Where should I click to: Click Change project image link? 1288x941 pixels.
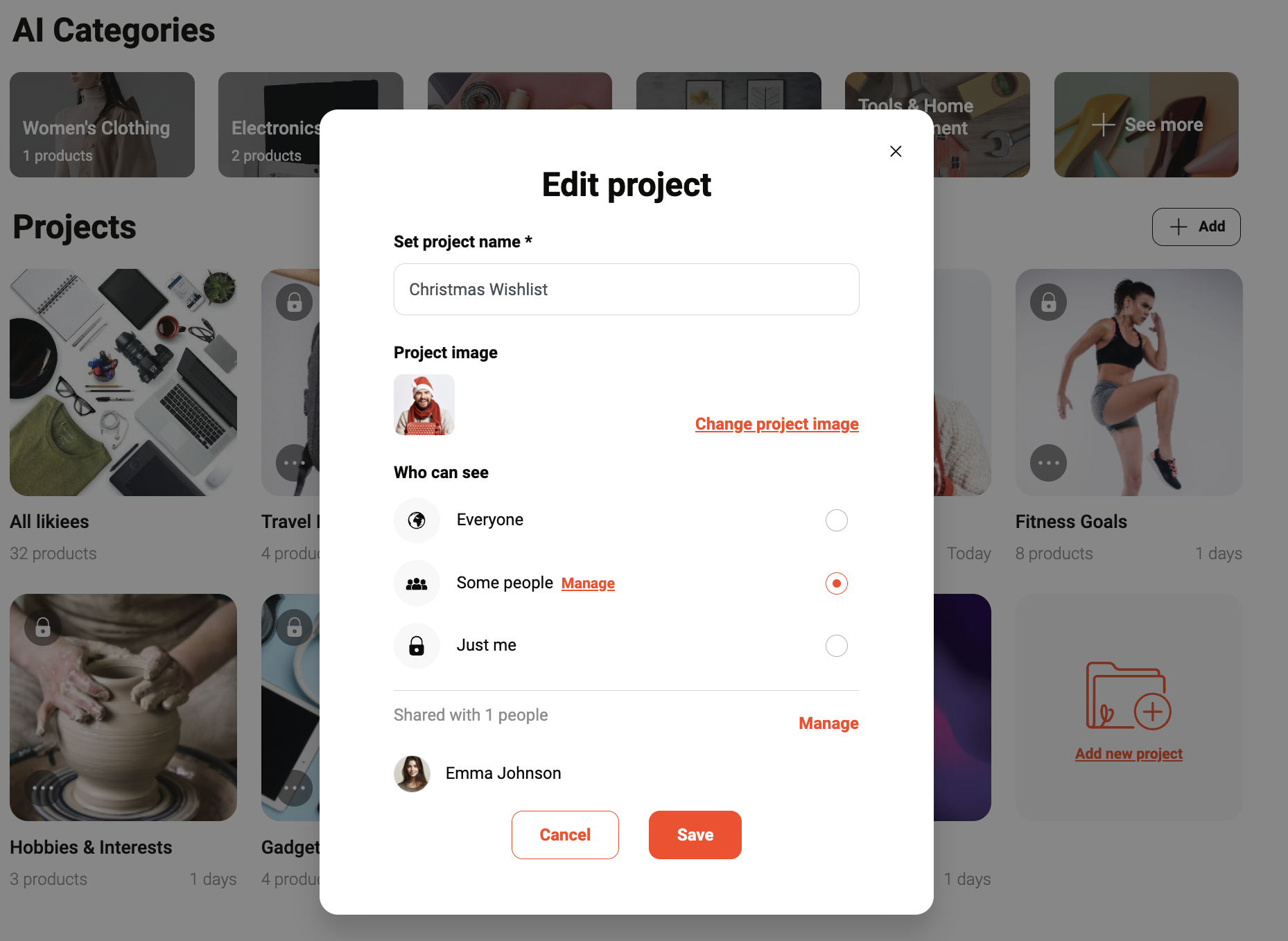(x=777, y=424)
